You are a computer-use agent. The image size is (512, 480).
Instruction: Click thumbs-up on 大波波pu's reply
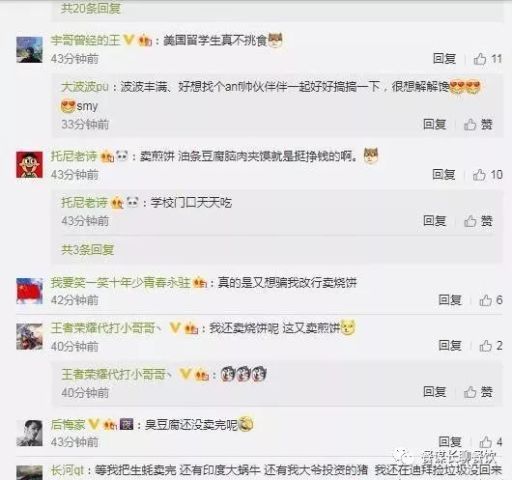[x=478, y=125]
